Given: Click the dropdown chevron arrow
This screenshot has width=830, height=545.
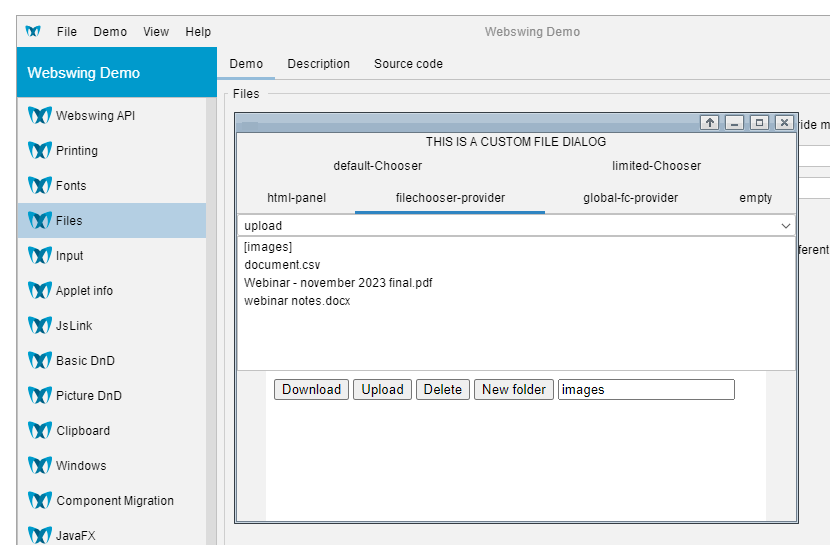Looking at the screenshot, I should coord(786,226).
